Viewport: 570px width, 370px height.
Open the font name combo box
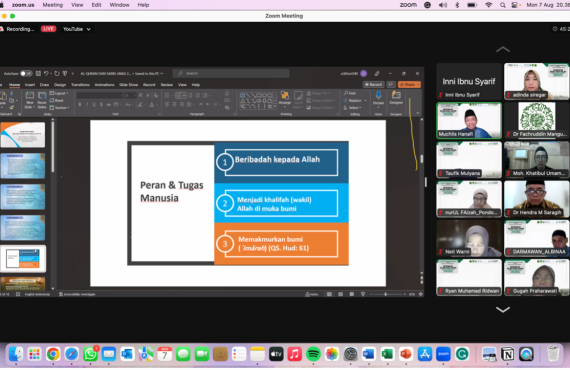coord(100,95)
